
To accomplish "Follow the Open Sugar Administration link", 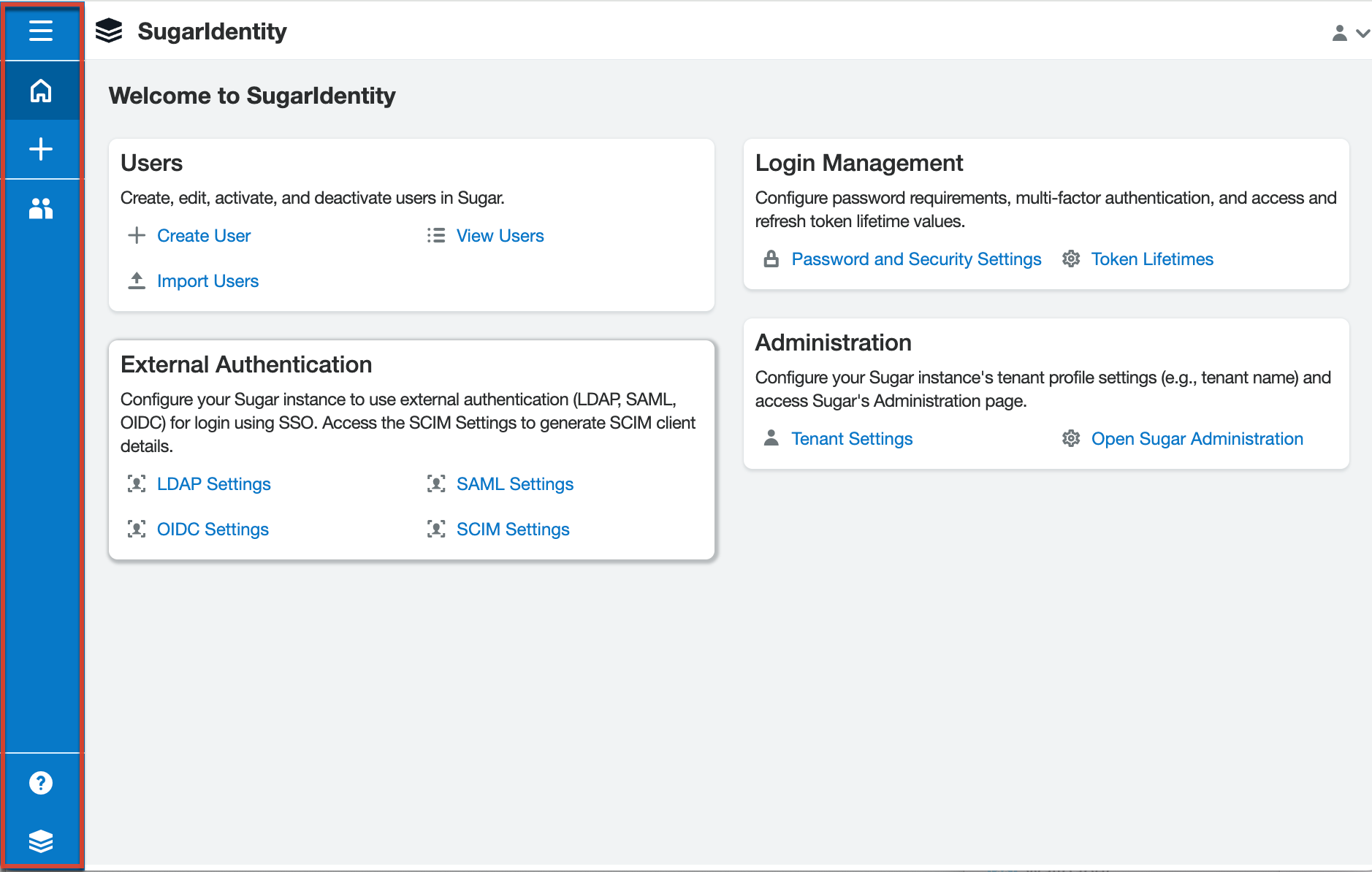I will pos(1197,439).
